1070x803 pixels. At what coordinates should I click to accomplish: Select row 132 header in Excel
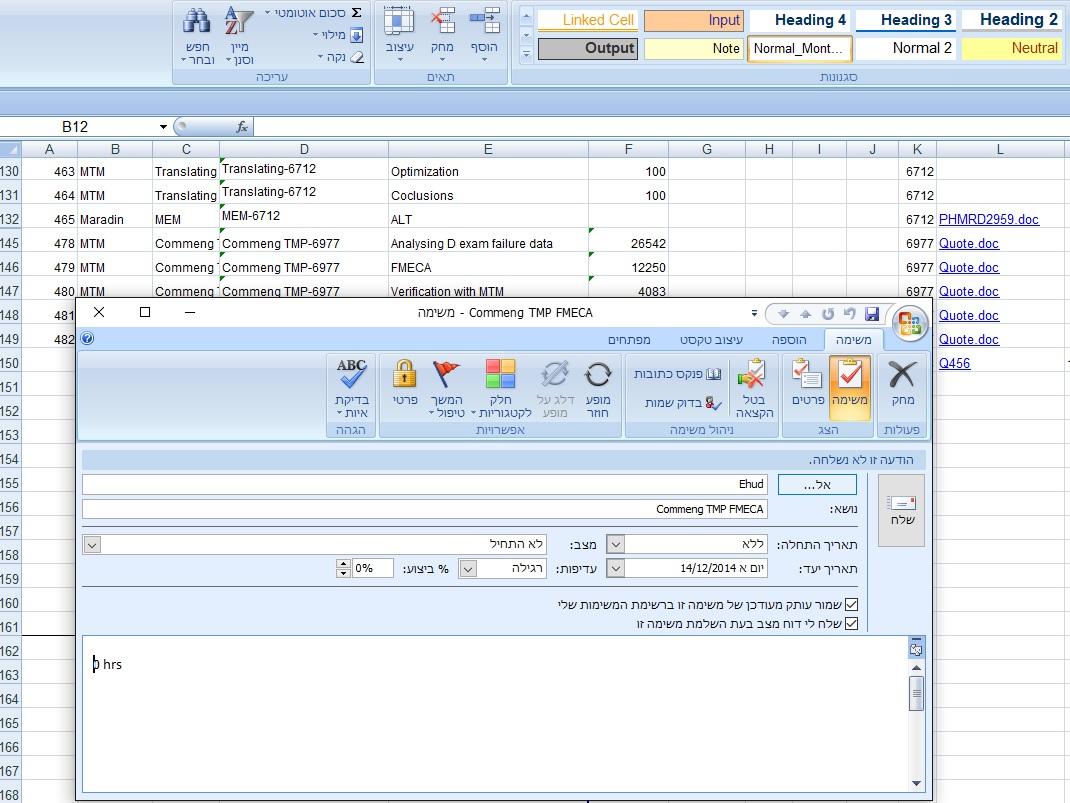click(x=10, y=220)
